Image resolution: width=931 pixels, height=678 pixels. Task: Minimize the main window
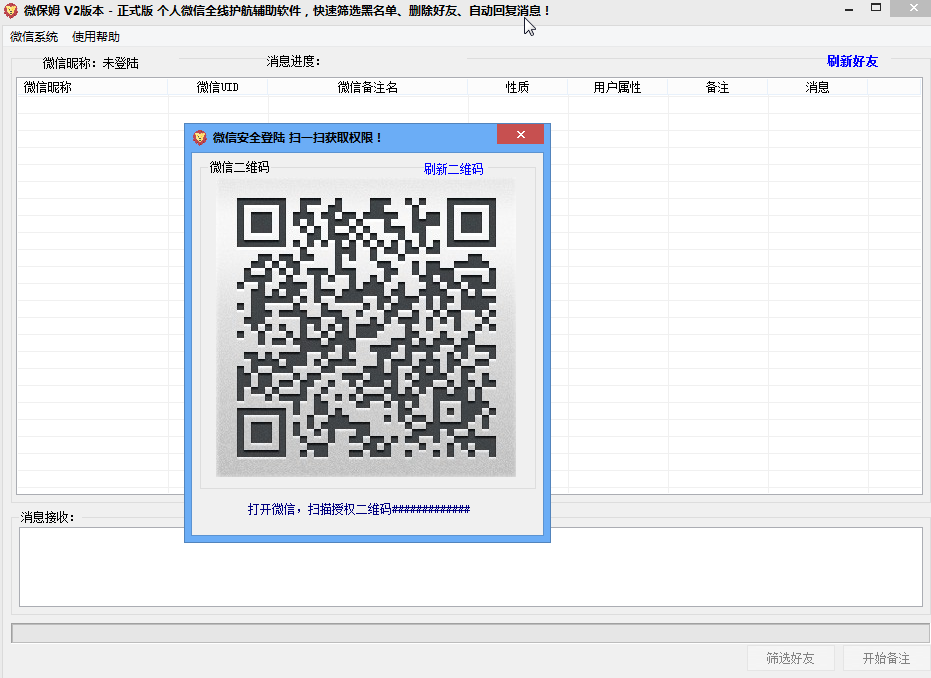[x=849, y=9]
